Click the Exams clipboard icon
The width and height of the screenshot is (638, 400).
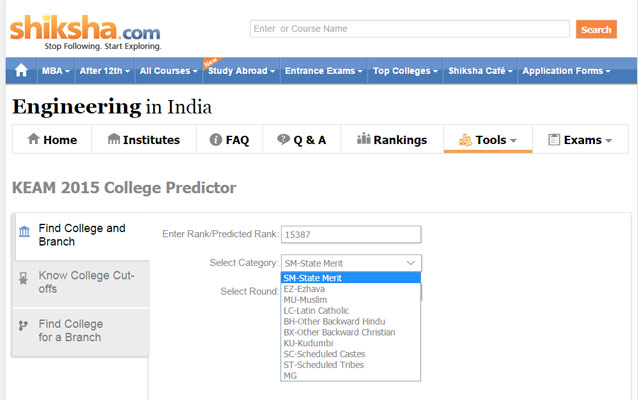[x=554, y=140]
